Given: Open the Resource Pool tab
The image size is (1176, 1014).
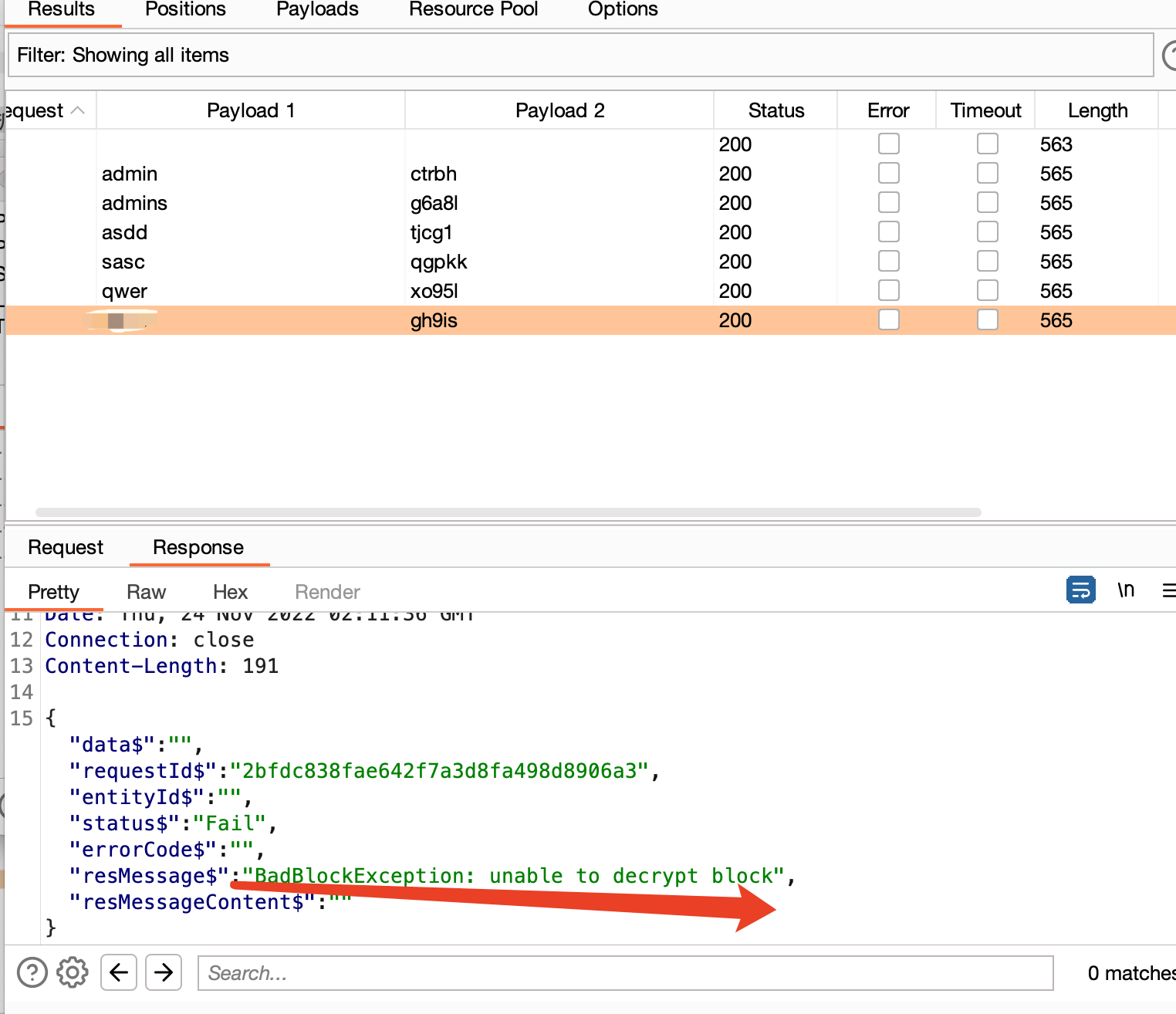Looking at the screenshot, I should coord(473,10).
